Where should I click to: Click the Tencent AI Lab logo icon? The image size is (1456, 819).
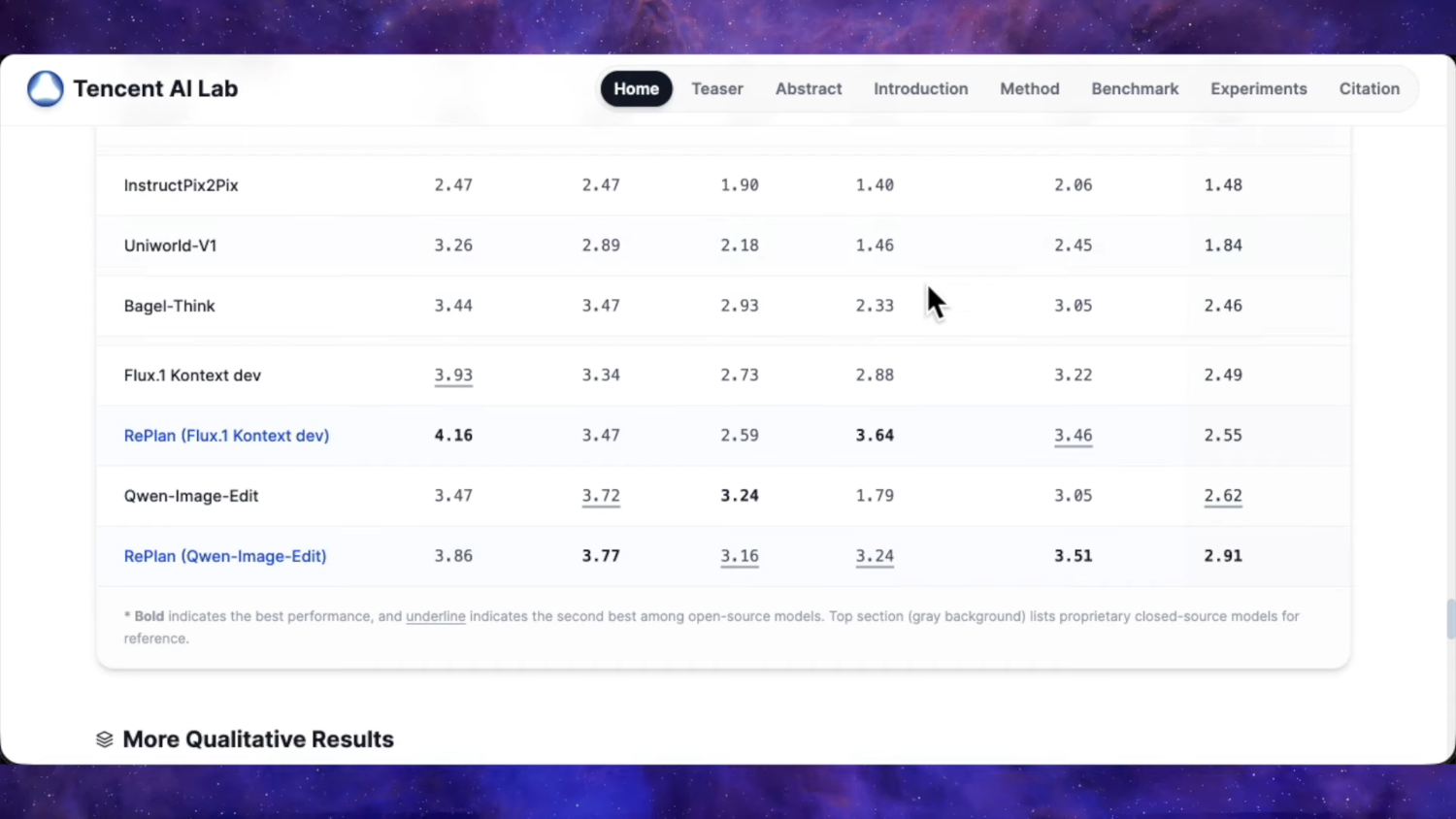coord(45,88)
